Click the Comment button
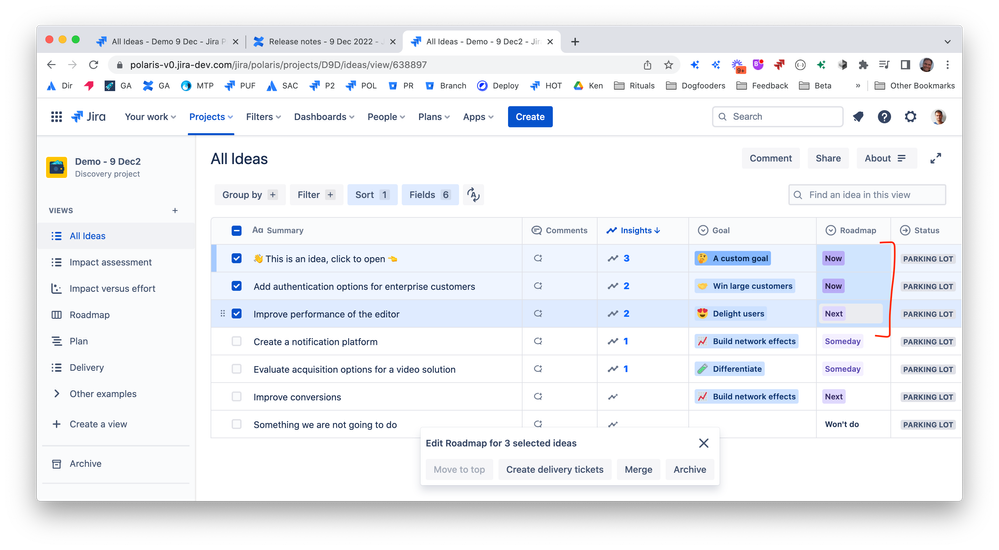This screenshot has width=999, height=550. pos(770,159)
